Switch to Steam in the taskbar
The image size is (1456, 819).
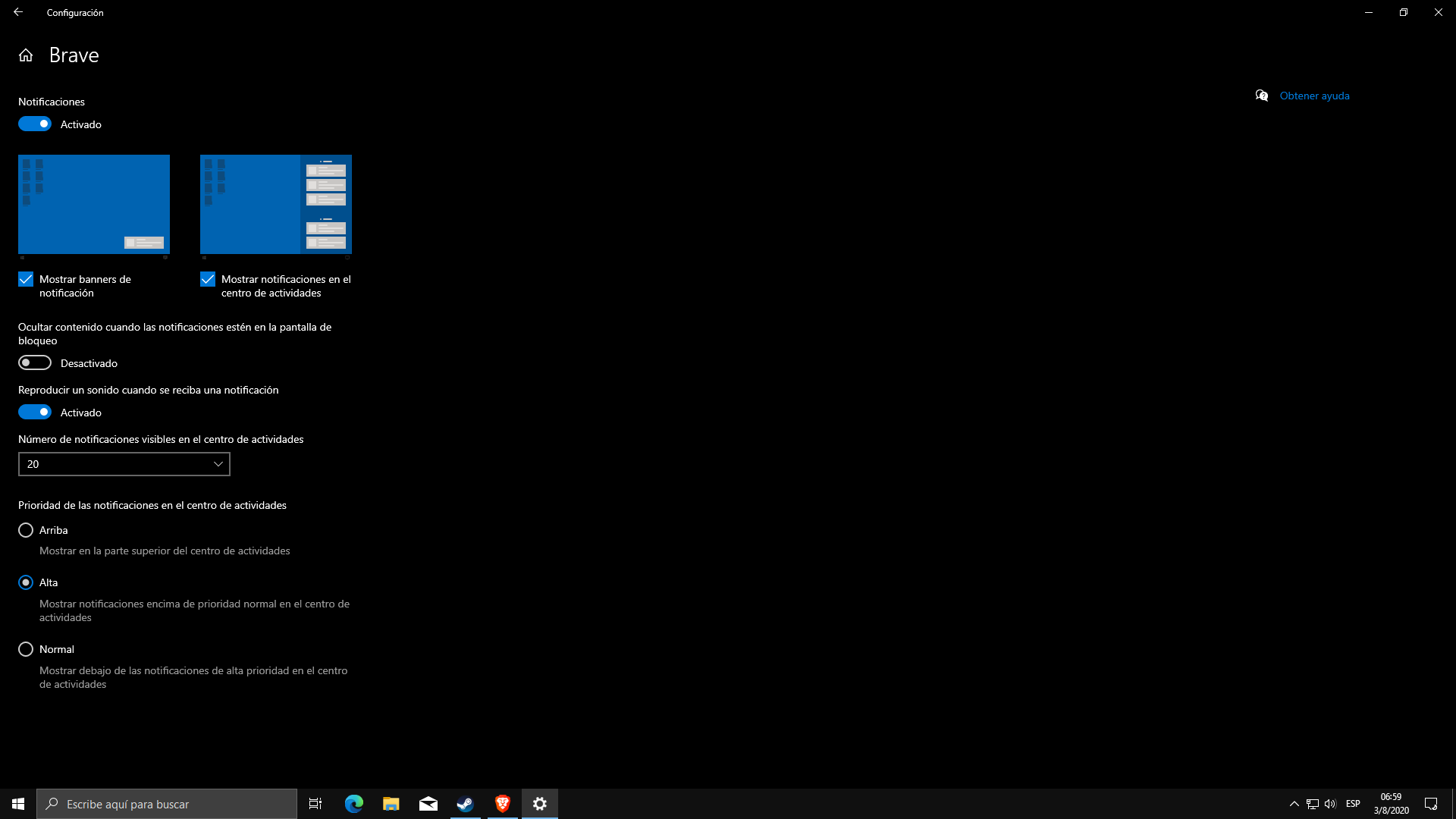pyautogui.click(x=466, y=804)
